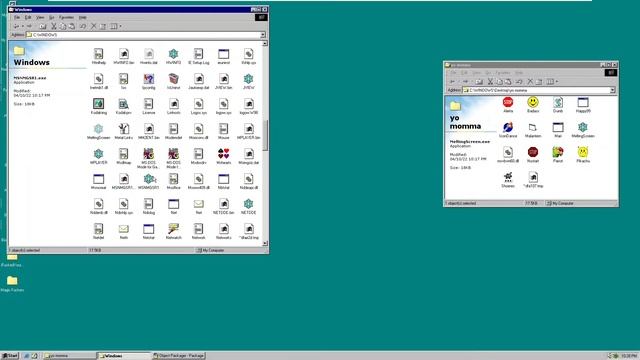
Task: Select the first MS-DOS Mode for Games shortcut
Action: coord(149,154)
